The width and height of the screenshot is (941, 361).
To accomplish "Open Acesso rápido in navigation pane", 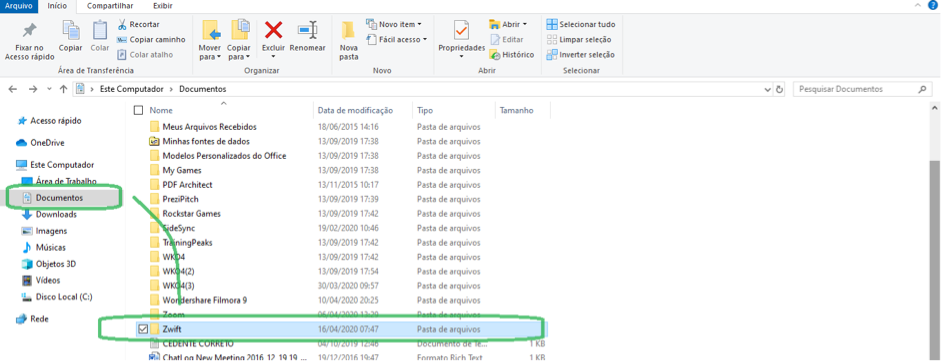I will [x=56, y=121].
